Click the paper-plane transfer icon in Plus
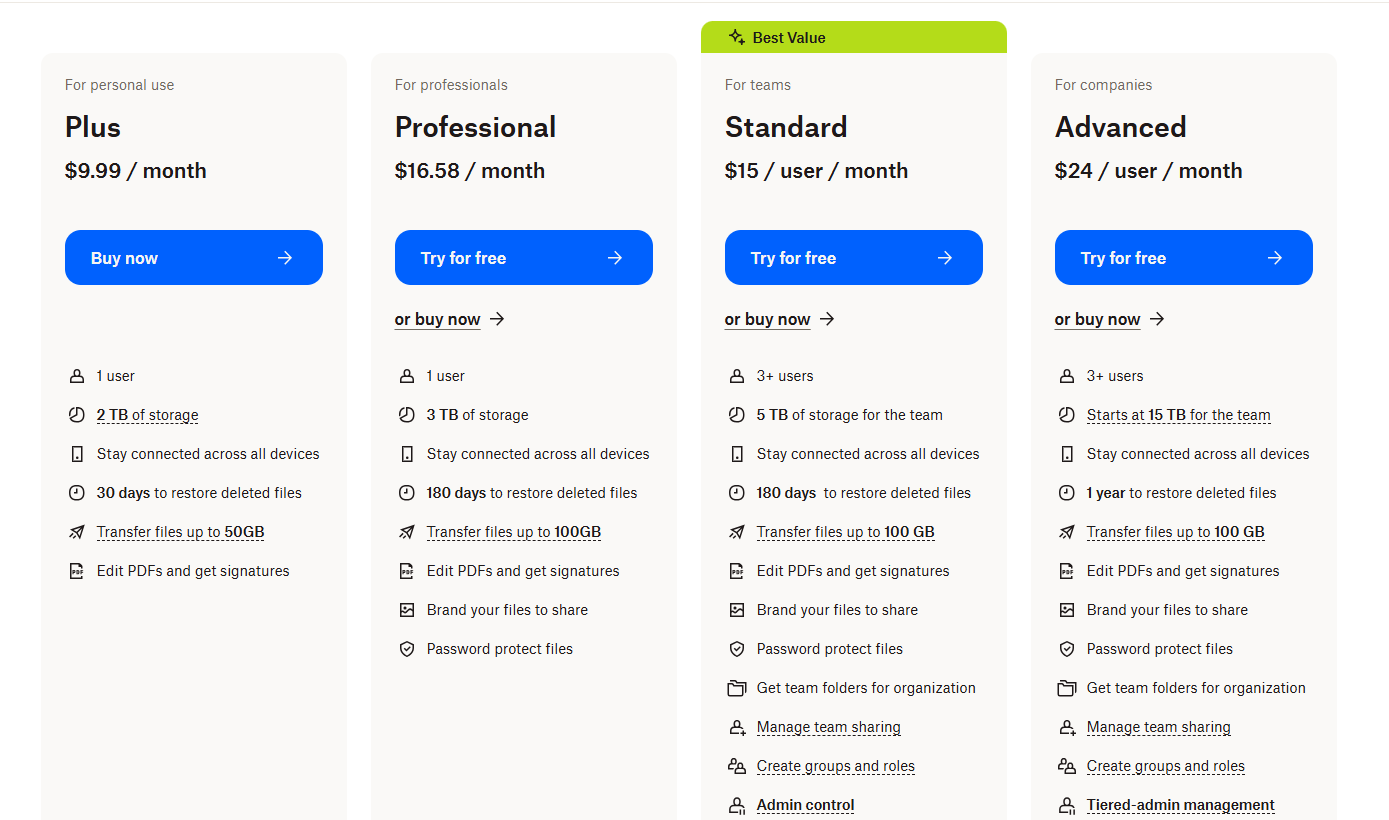 click(77, 532)
